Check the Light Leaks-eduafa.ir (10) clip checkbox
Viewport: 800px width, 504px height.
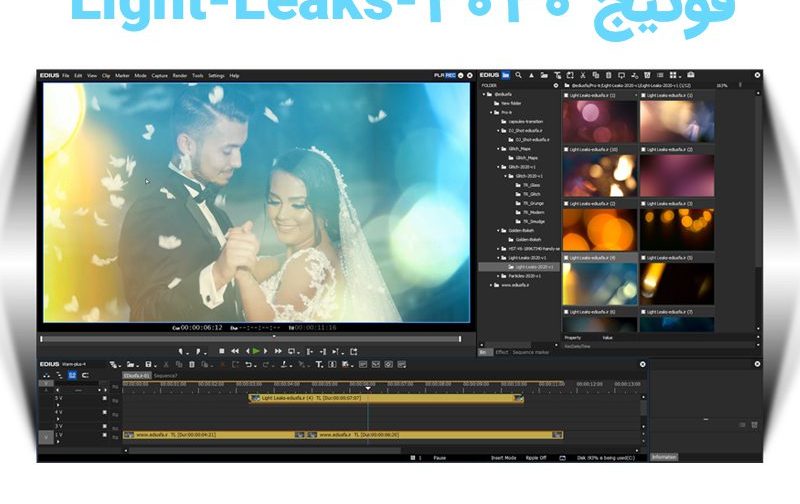point(566,149)
